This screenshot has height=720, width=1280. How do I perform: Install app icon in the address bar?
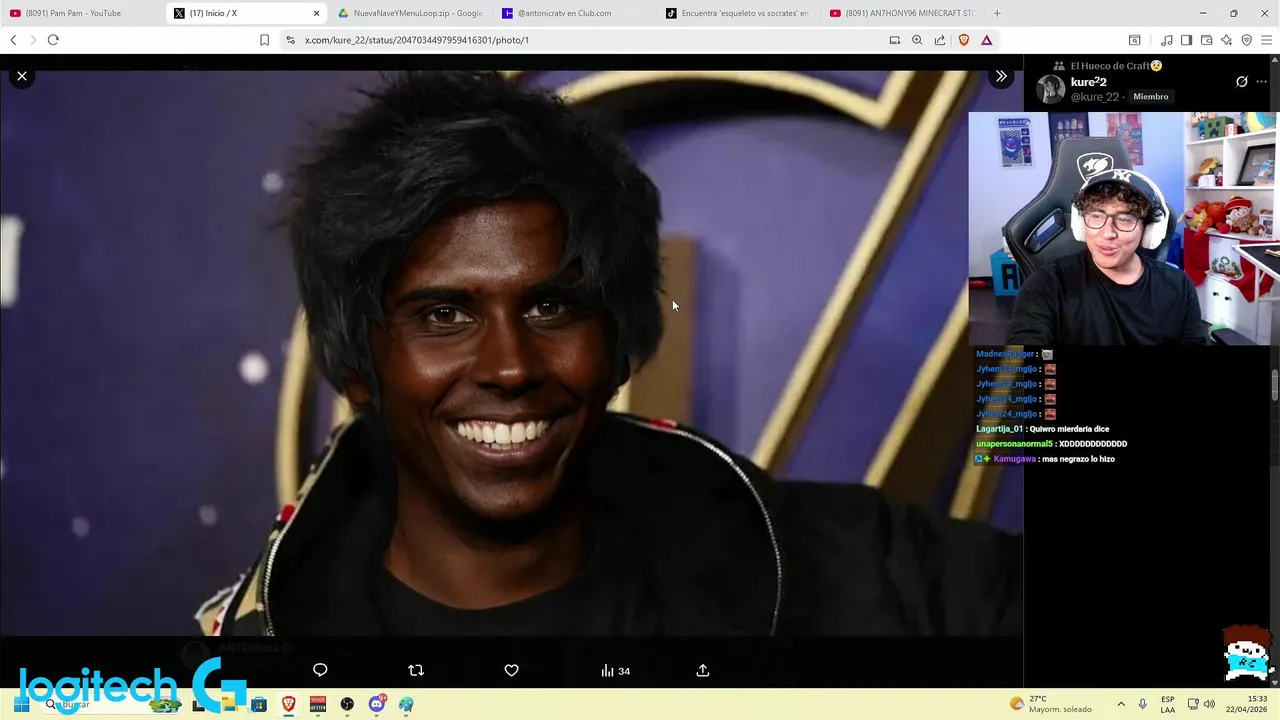[895, 40]
